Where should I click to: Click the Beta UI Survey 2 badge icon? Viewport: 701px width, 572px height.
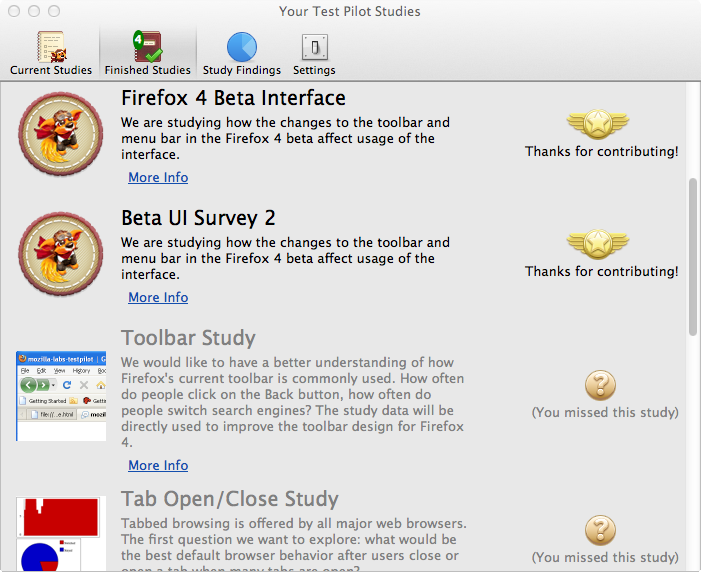pos(61,254)
